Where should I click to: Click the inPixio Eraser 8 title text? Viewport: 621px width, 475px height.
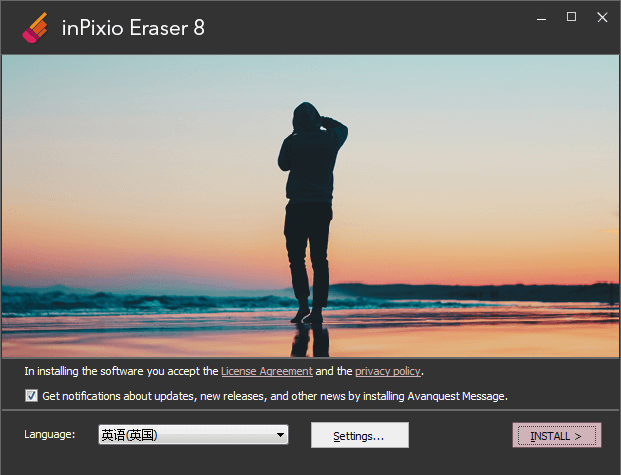point(133,28)
